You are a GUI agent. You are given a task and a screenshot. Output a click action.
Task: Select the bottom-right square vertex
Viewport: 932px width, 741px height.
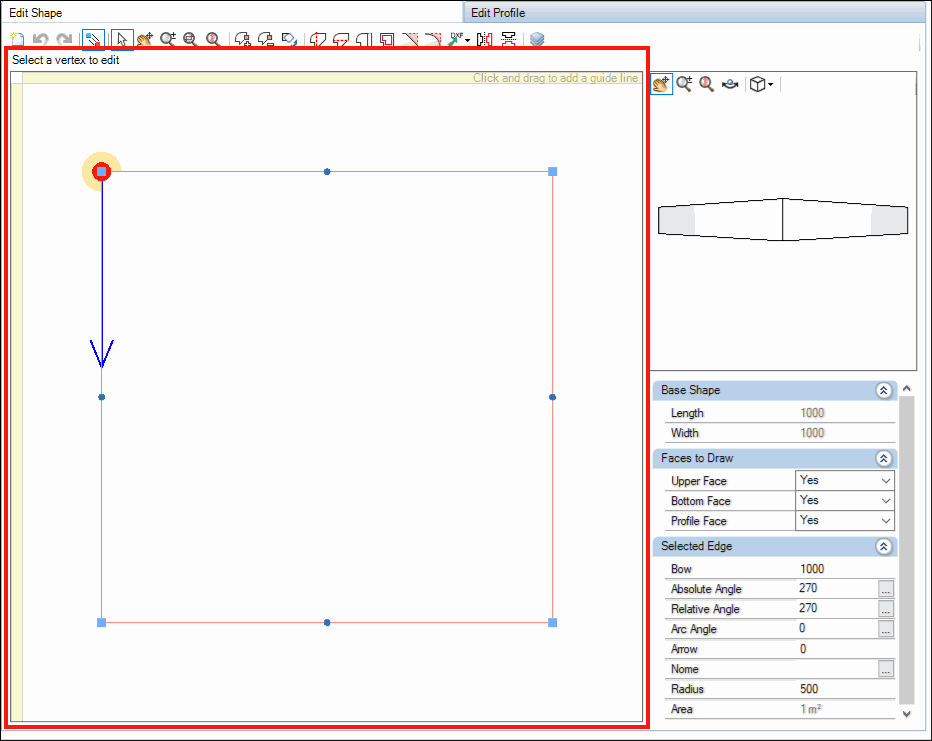click(x=552, y=622)
